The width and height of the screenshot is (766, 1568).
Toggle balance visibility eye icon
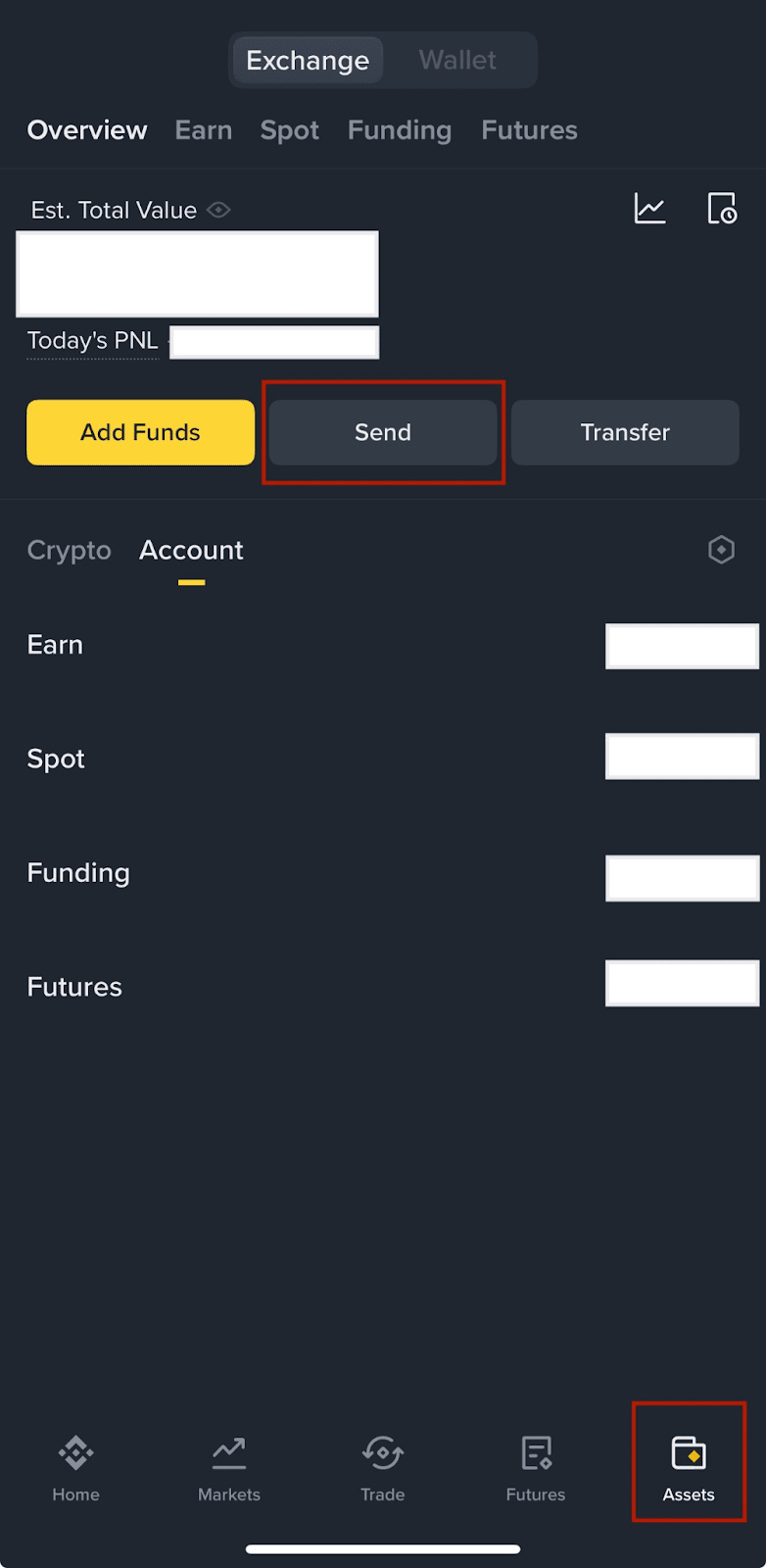click(x=218, y=210)
